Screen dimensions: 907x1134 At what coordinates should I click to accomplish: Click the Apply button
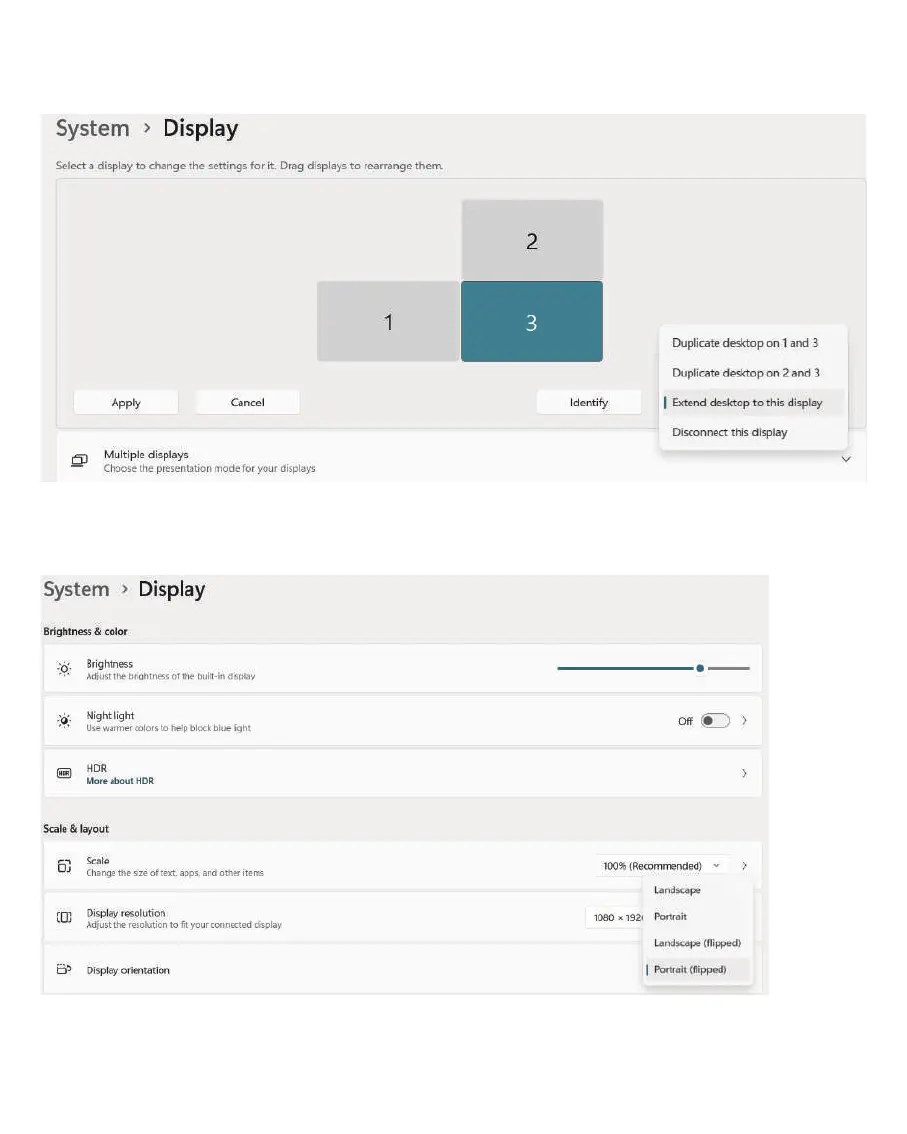click(x=126, y=402)
